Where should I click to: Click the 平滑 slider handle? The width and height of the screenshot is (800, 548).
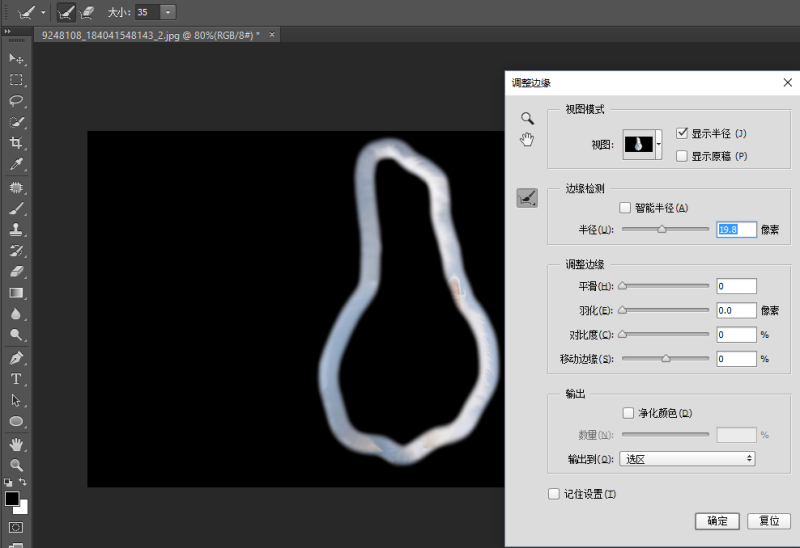622,286
